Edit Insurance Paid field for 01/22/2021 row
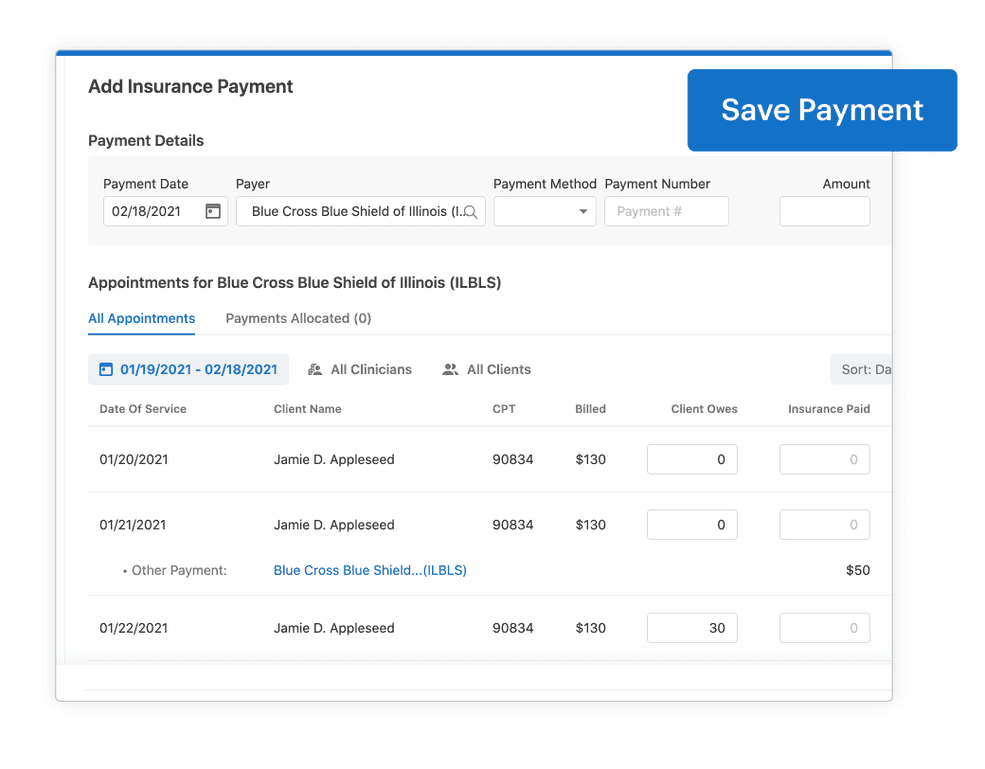985x769 pixels. pos(824,628)
